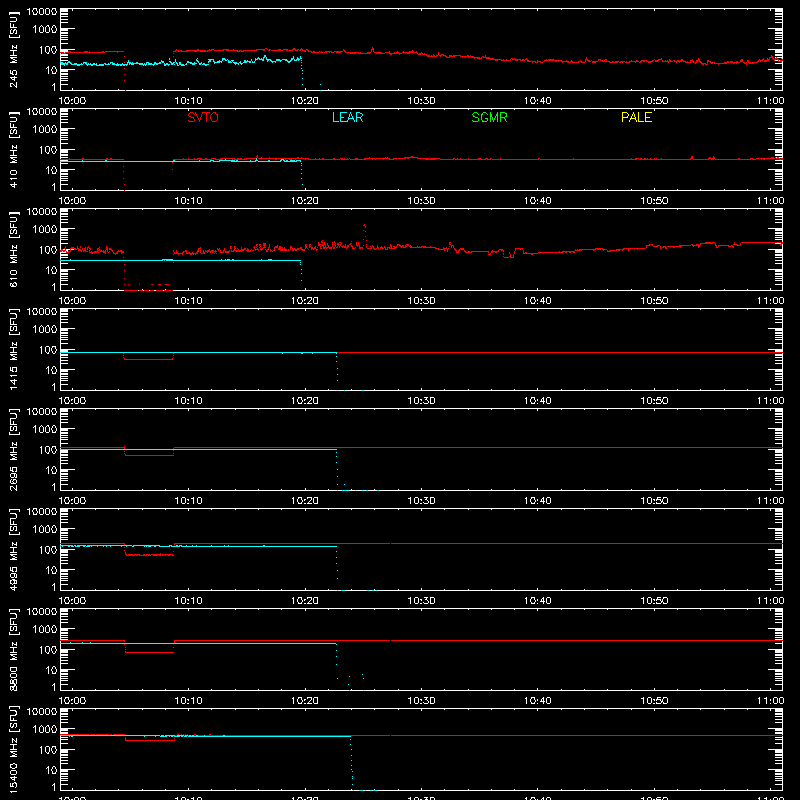Viewport: 800px width, 800px height.
Task: Click the 1000 y-axis label of 410 MHz plot
Action: (x=45, y=129)
